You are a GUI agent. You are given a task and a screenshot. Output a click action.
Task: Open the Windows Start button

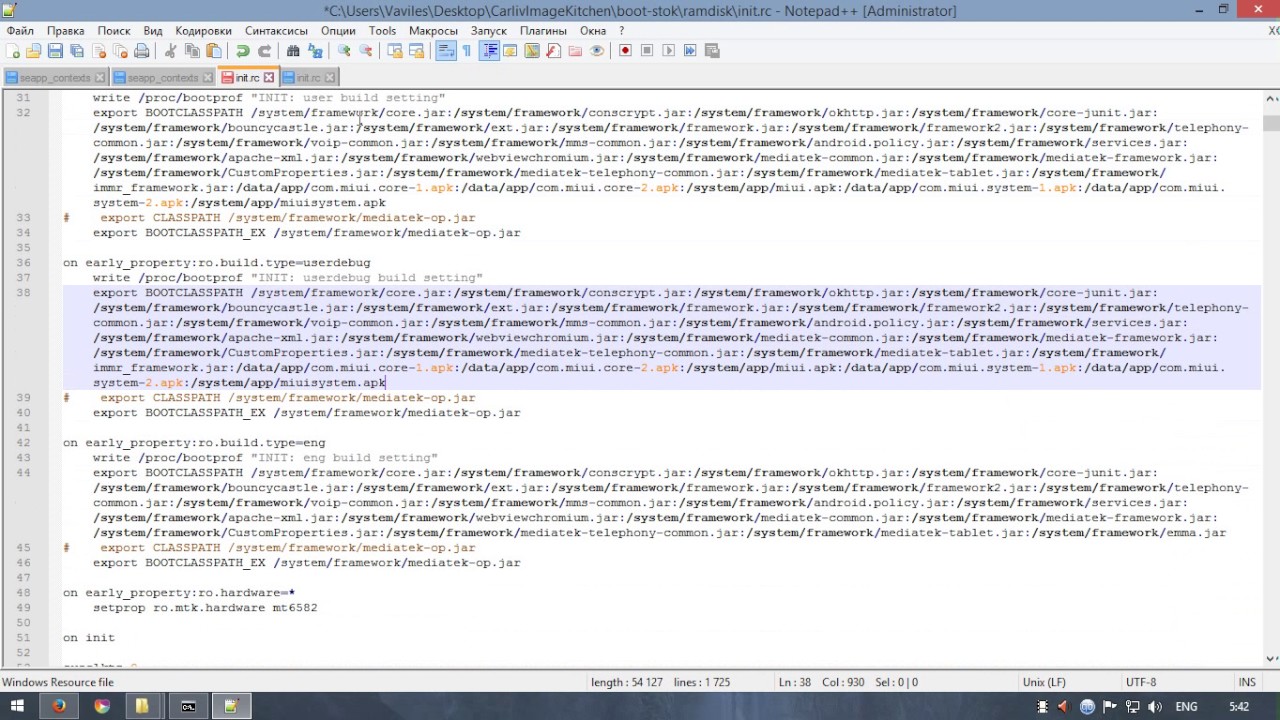tap(17, 706)
